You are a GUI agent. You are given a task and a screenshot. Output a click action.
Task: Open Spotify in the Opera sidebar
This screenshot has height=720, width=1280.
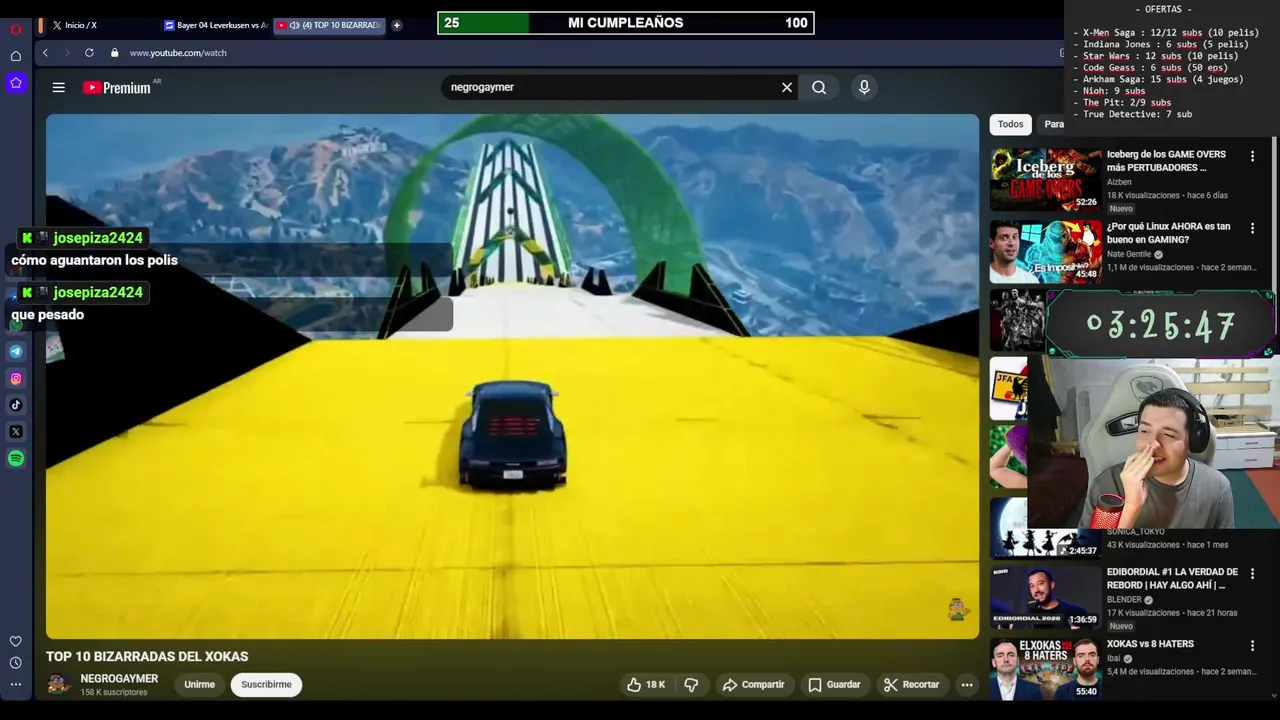[x=16, y=459]
